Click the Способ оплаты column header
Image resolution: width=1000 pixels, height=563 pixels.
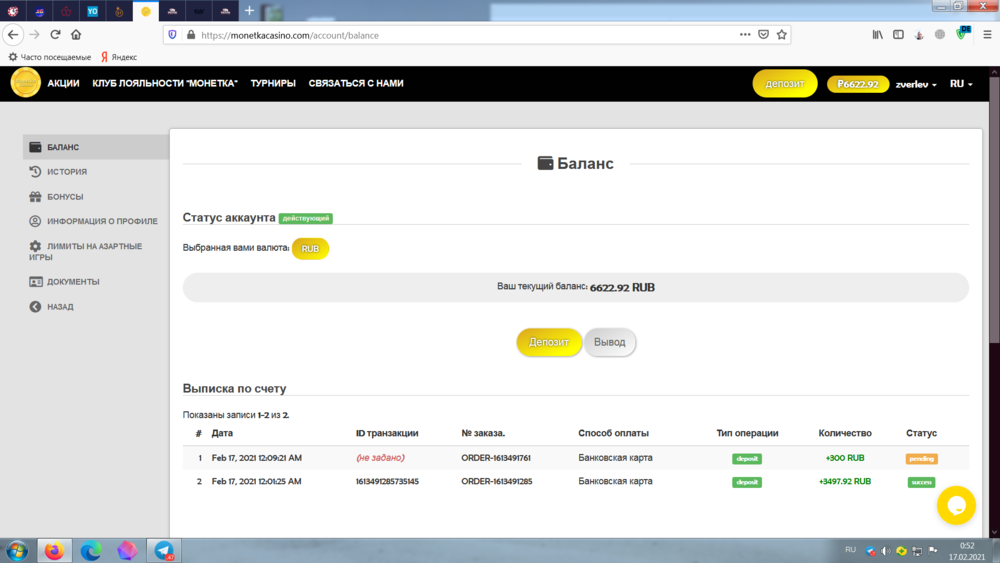(614, 433)
